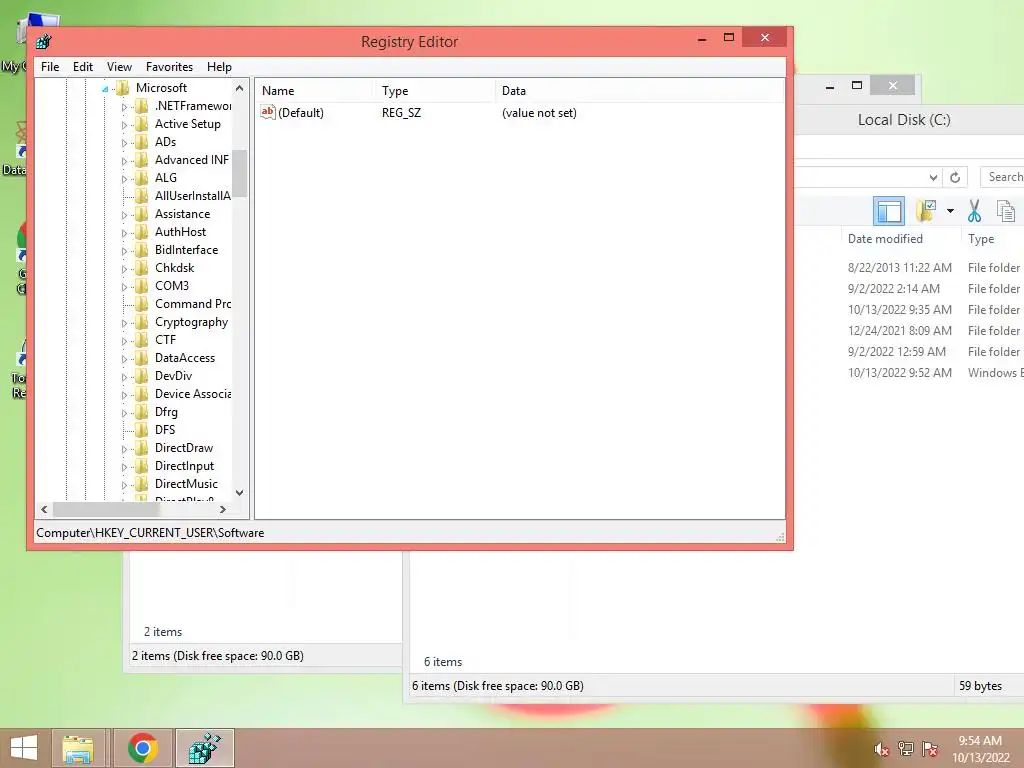This screenshot has height=768, width=1024.
Task: Click the (Default) string value icon
Action: pyautogui.click(x=268, y=112)
